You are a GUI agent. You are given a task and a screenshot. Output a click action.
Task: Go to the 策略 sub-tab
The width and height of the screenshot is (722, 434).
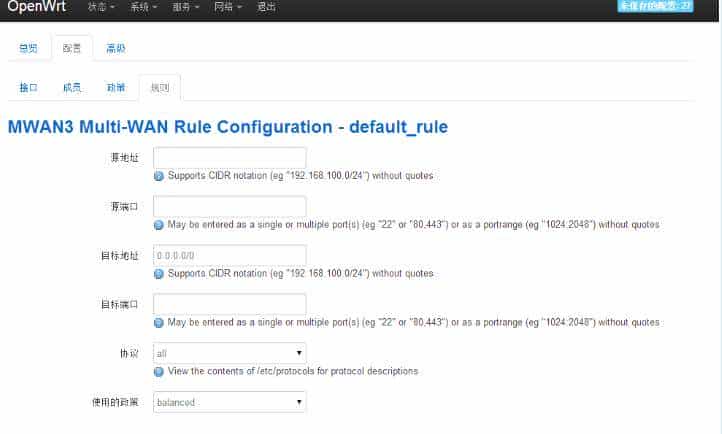(x=116, y=87)
